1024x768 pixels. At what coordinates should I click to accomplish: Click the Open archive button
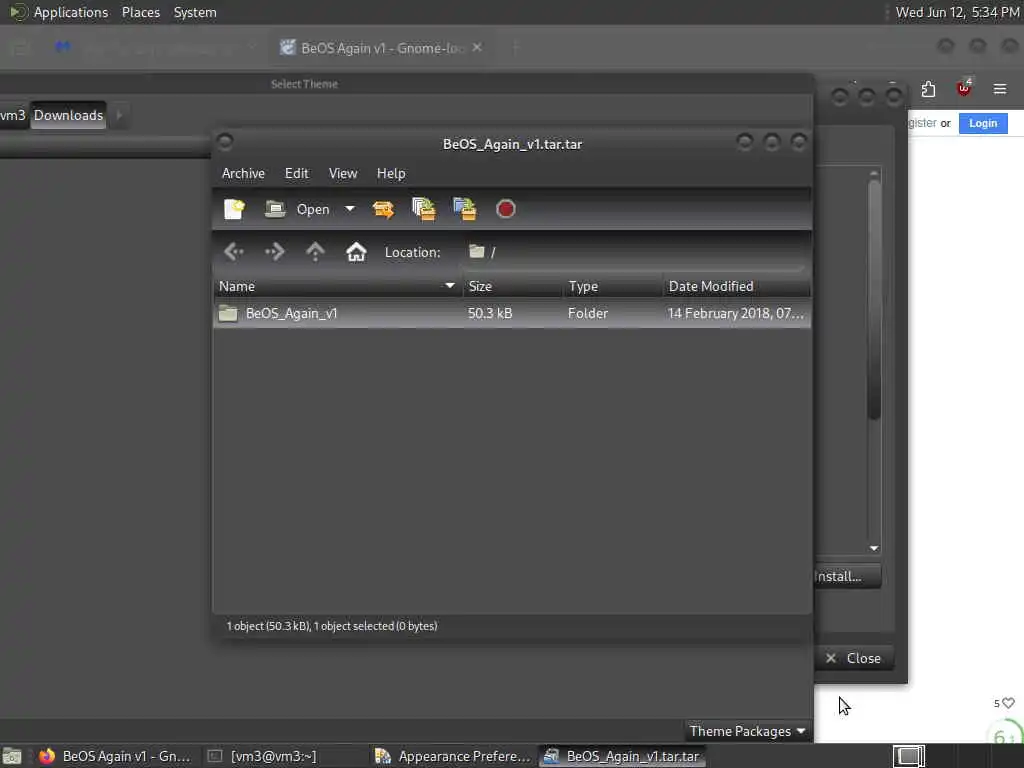pos(298,209)
